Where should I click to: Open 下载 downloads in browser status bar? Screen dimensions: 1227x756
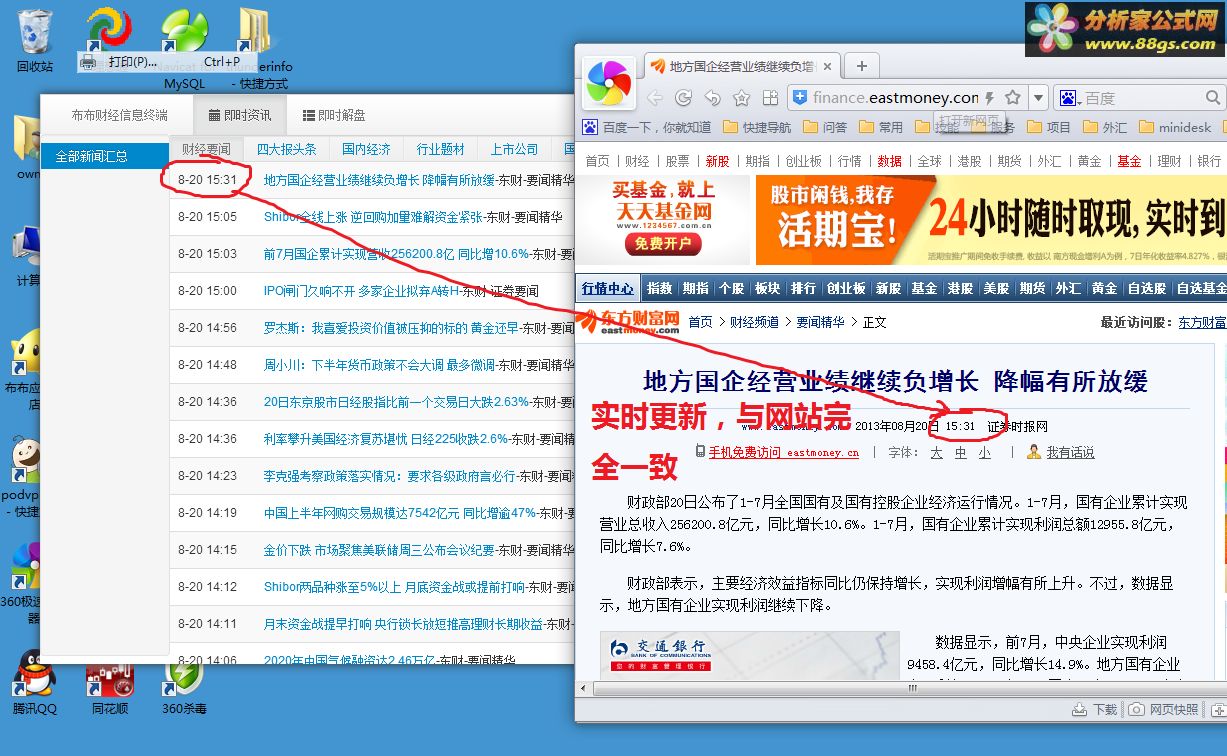pyautogui.click(x=1094, y=709)
